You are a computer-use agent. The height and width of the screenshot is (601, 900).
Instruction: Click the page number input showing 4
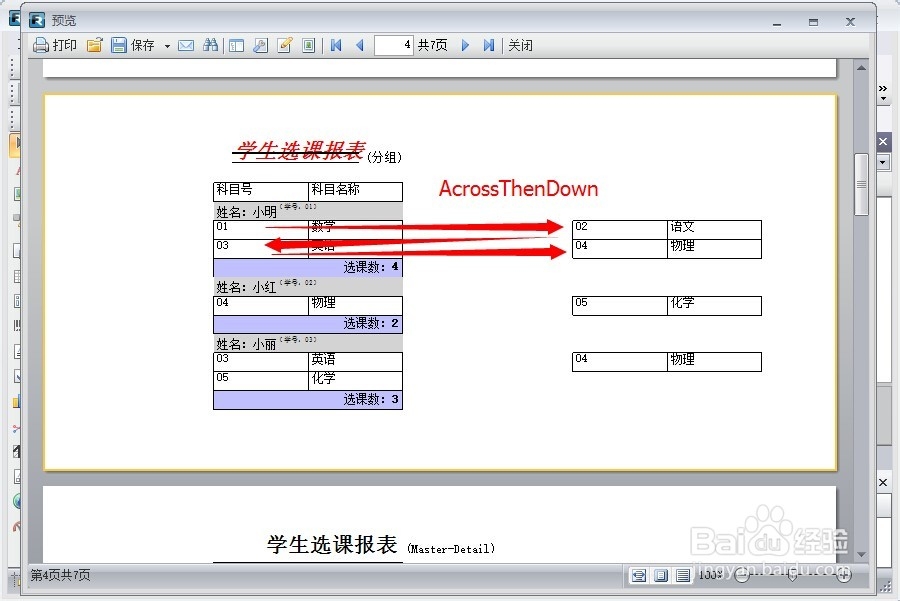[x=394, y=45]
